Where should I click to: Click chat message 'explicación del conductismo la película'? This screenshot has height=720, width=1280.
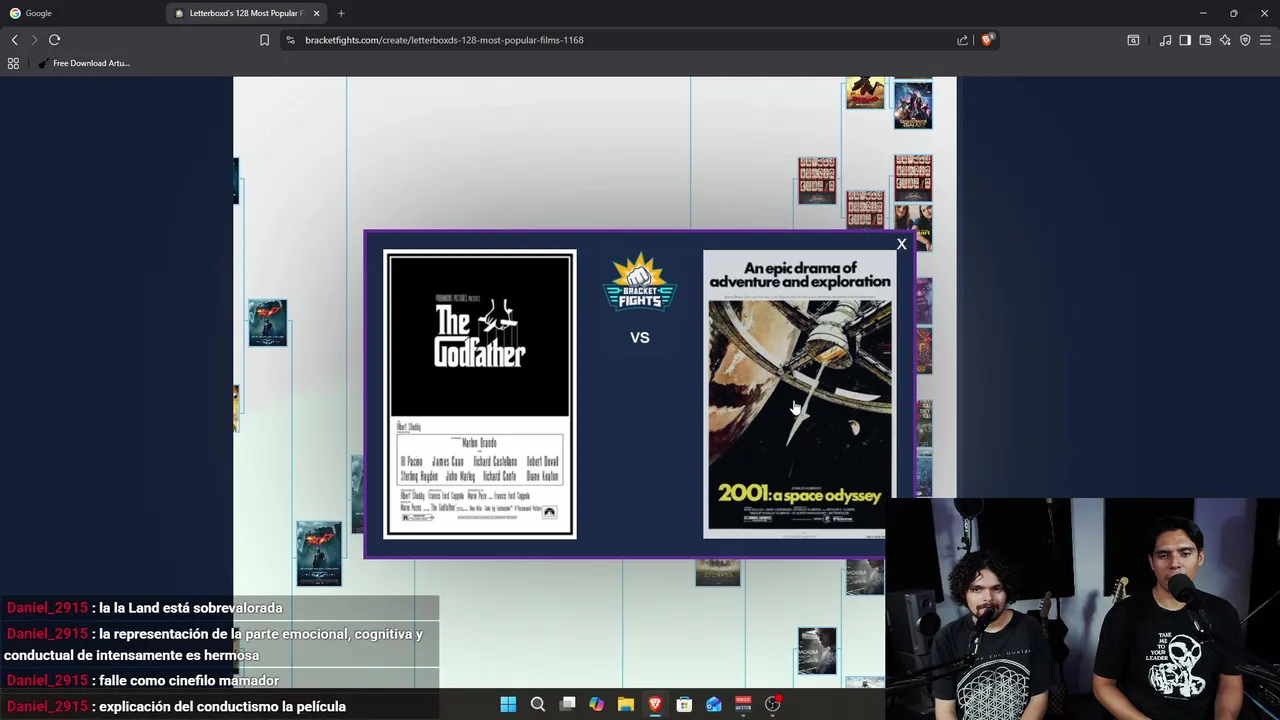click(x=222, y=706)
